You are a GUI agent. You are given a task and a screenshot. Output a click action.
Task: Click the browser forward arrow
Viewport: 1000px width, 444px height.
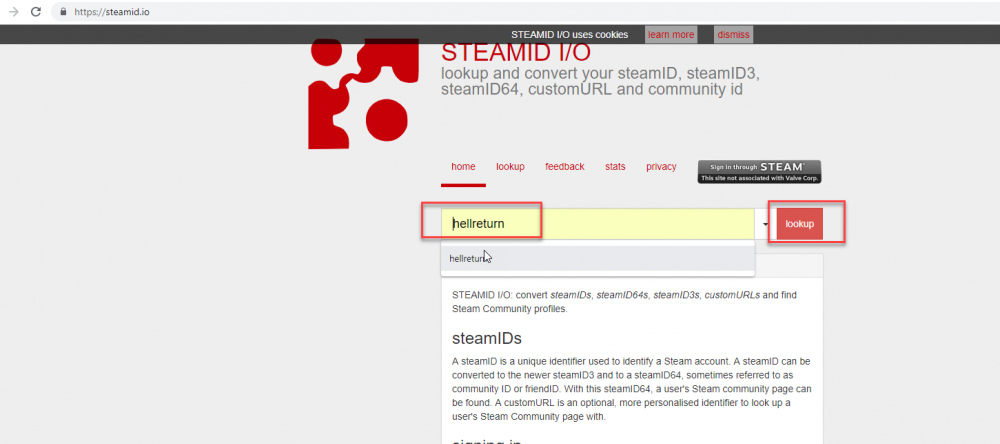click(13, 11)
